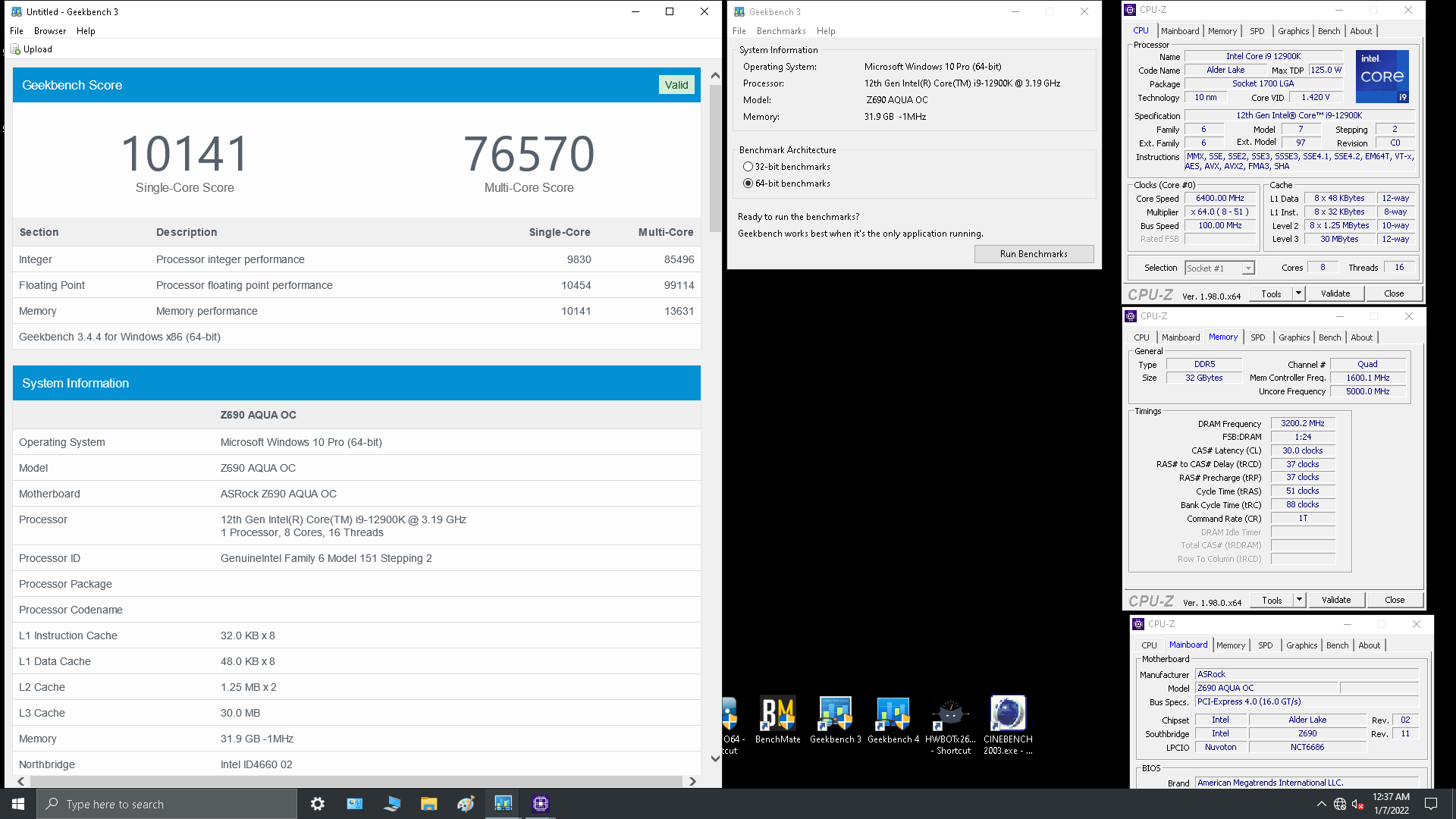Viewport: 1456px width, 819px height.
Task: Open File Explorer in taskbar
Action: (x=429, y=804)
